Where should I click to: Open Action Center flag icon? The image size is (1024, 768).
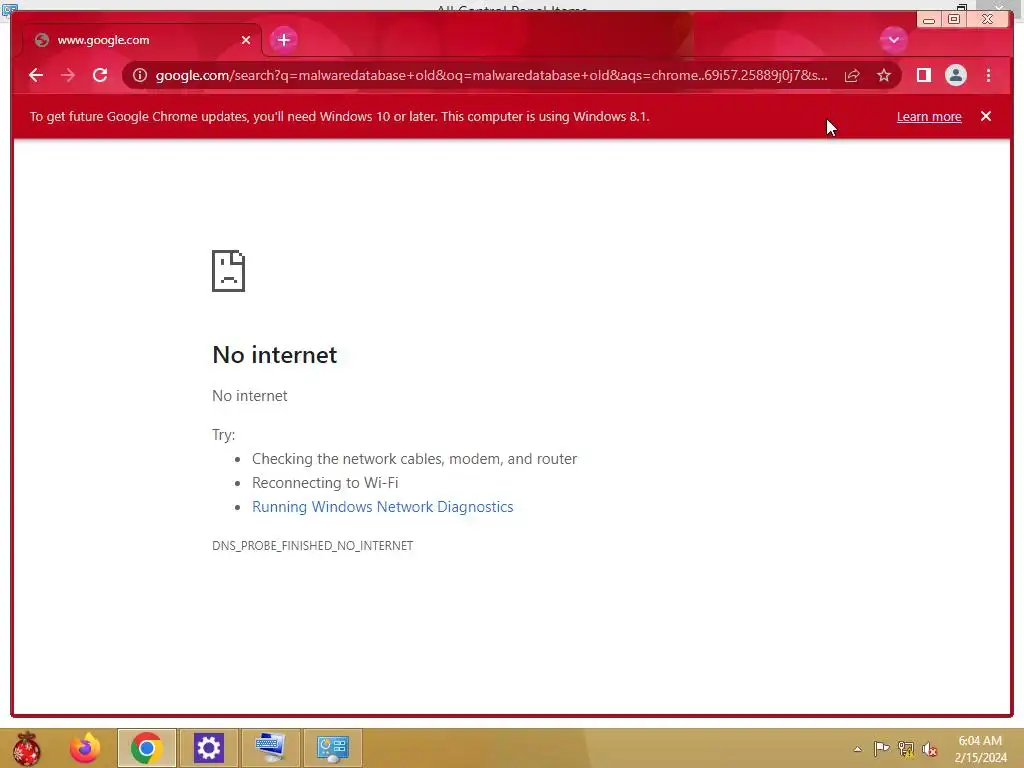coord(881,748)
